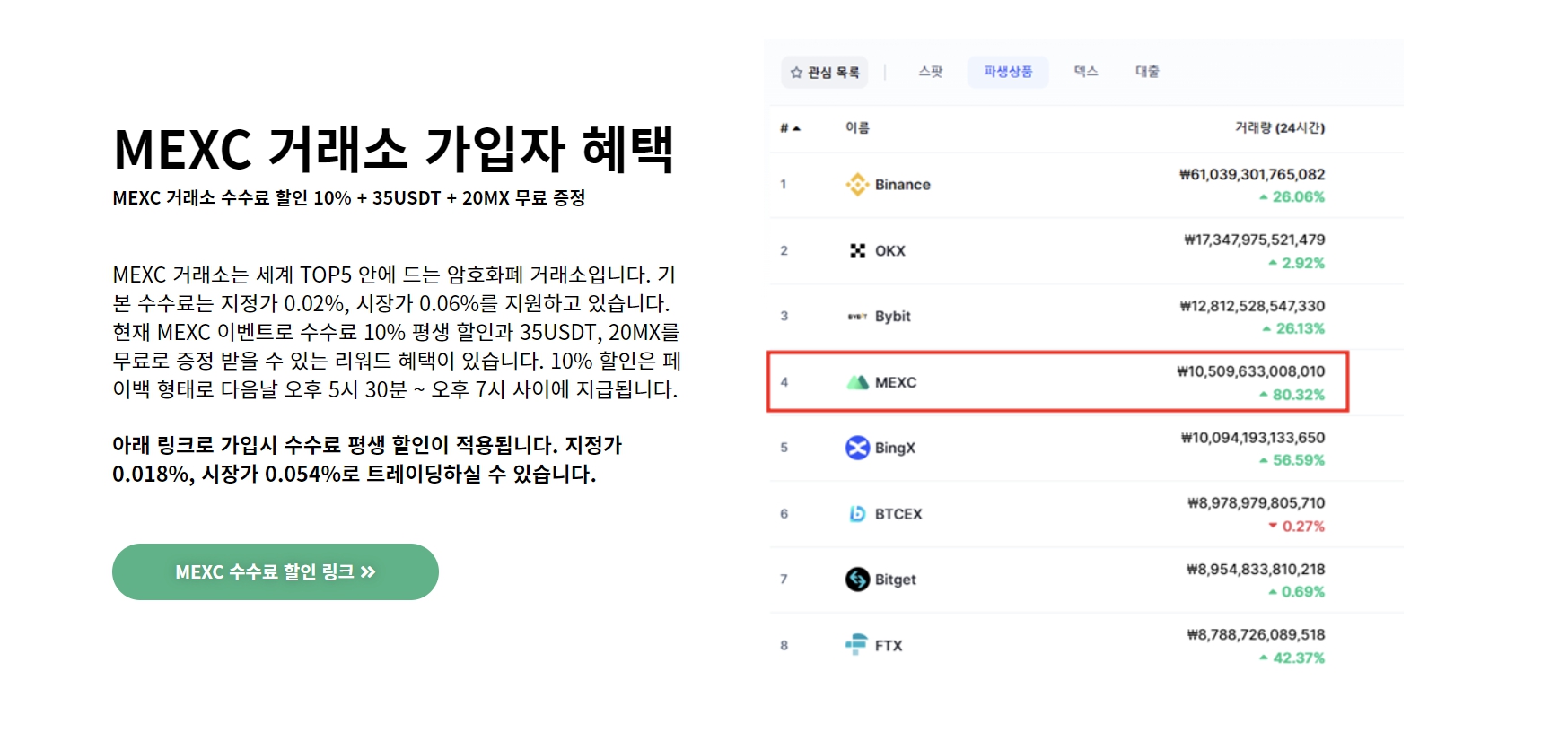This screenshot has width=1568, height=741.
Task: Select the 파생상품 tab
Action: pyautogui.click(x=1007, y=72)
